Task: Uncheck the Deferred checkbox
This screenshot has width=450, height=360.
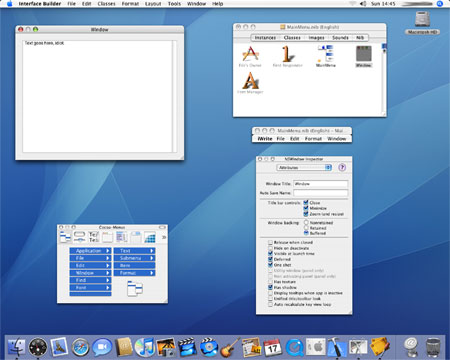Action: [270, 259]
